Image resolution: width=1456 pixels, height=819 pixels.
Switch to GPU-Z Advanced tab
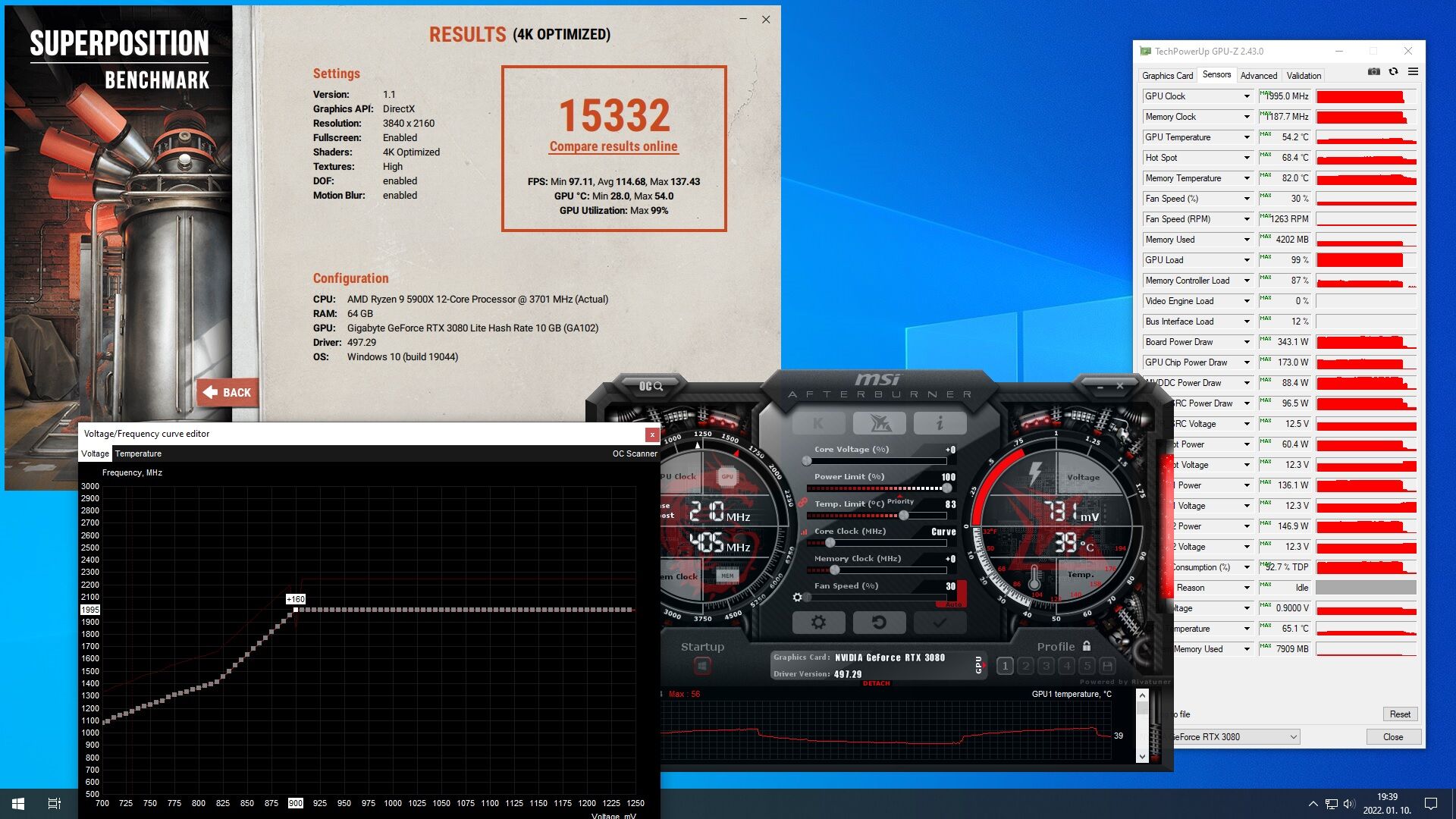point(1258,76)
